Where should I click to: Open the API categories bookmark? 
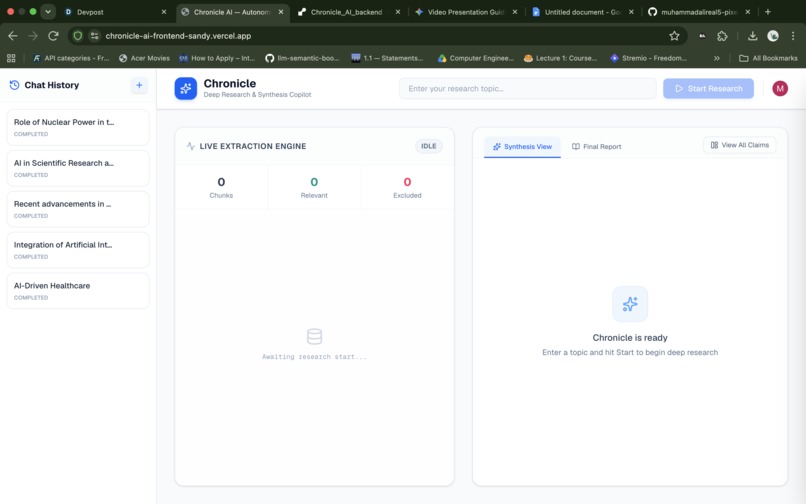(71, 58)
